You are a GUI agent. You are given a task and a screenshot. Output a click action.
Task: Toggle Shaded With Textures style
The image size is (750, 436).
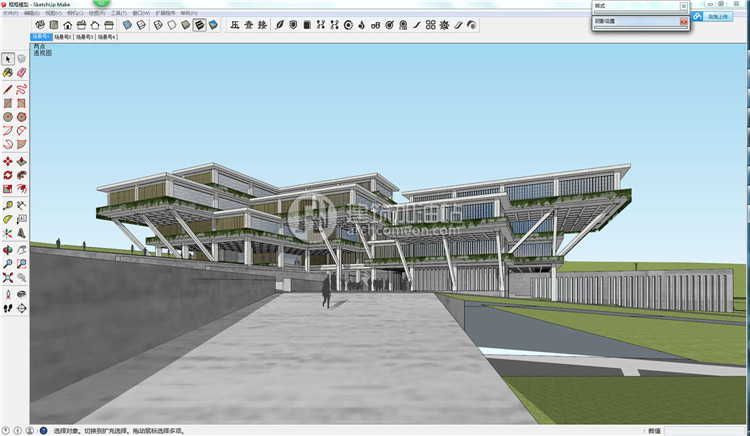click(x=199, y=25)
